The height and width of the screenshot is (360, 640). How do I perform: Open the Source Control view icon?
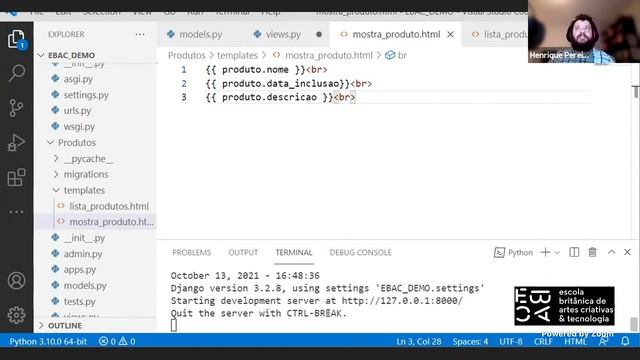16,108
